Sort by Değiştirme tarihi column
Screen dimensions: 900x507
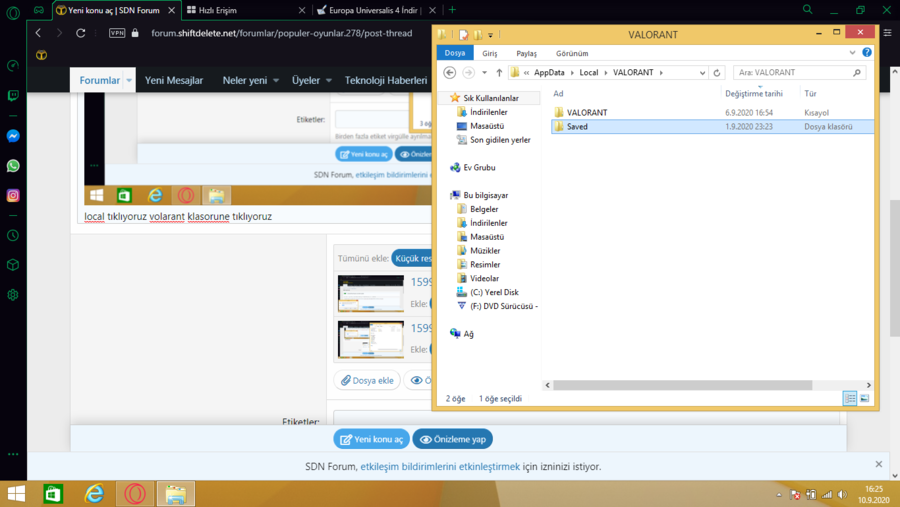[754, 94]
